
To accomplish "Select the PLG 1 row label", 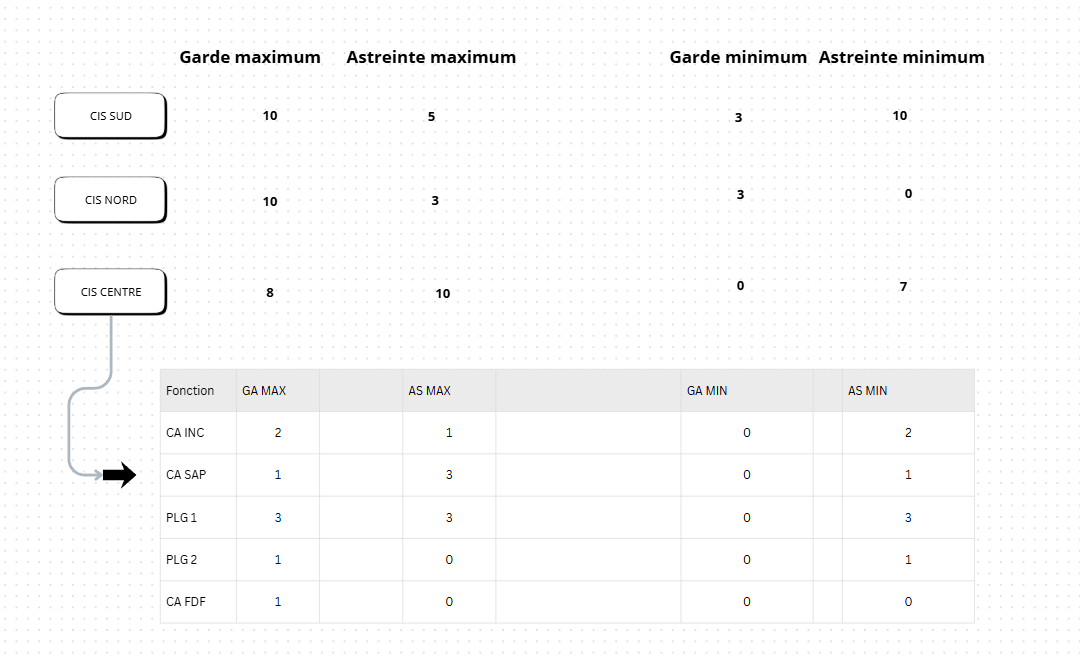I will [182, 518].
